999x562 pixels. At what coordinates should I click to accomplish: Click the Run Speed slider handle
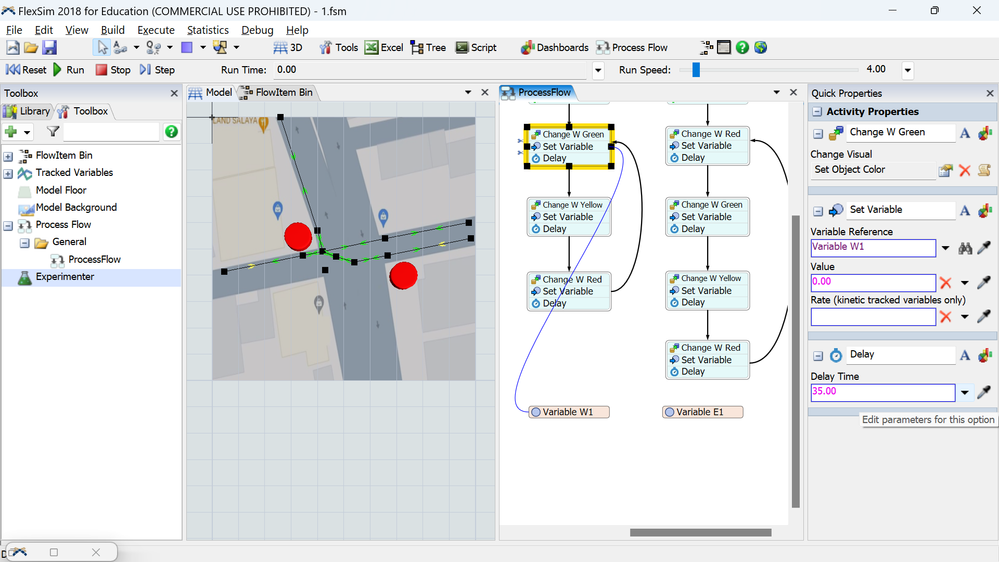pos(696,70)
